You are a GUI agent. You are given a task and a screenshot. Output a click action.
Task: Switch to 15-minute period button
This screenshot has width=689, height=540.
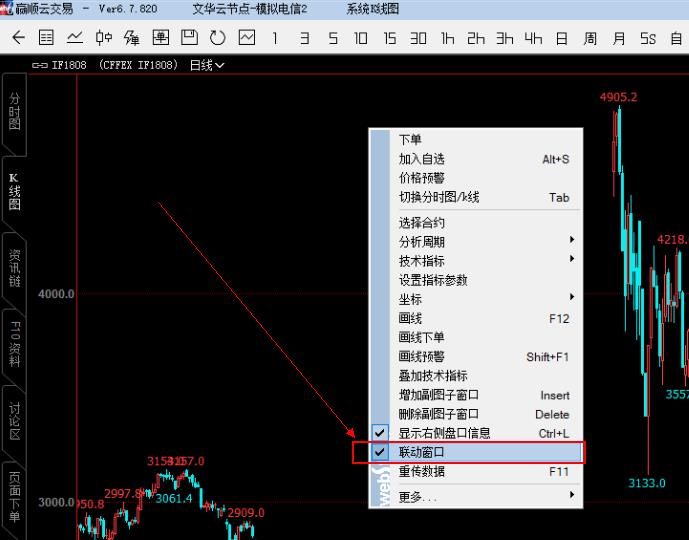point(390,38)
